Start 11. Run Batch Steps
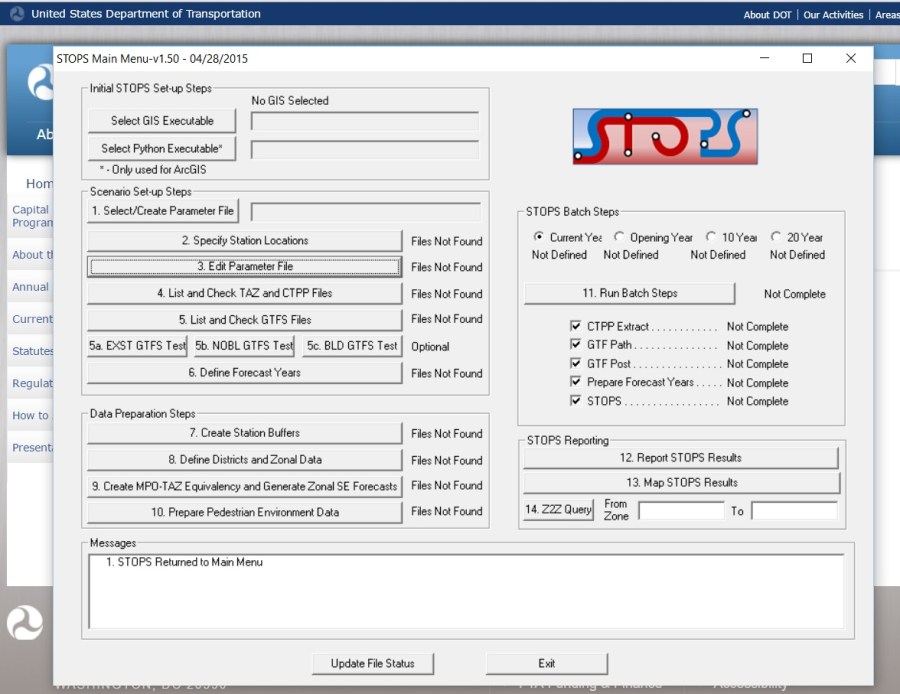The width and height of the screenshot is (900, 694). [x=630, y=294]
